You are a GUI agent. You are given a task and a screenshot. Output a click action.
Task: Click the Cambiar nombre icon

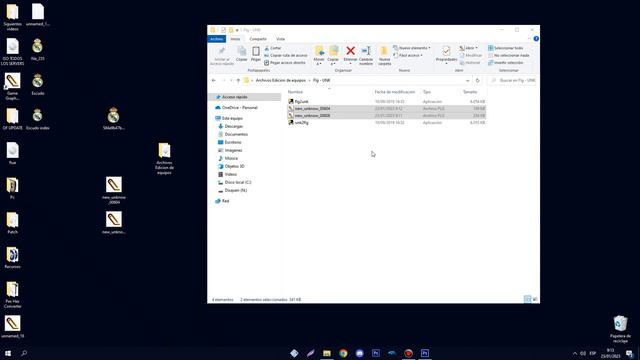pos(366,56)
